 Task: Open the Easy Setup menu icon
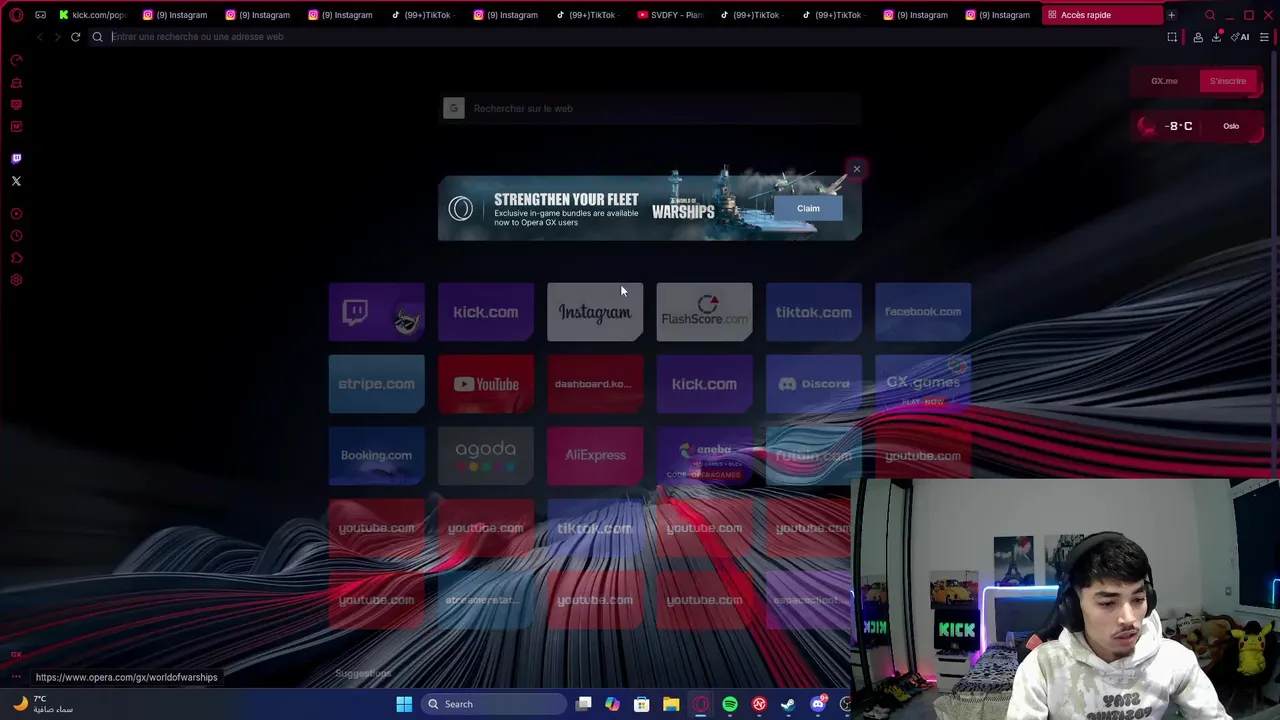1264,37
